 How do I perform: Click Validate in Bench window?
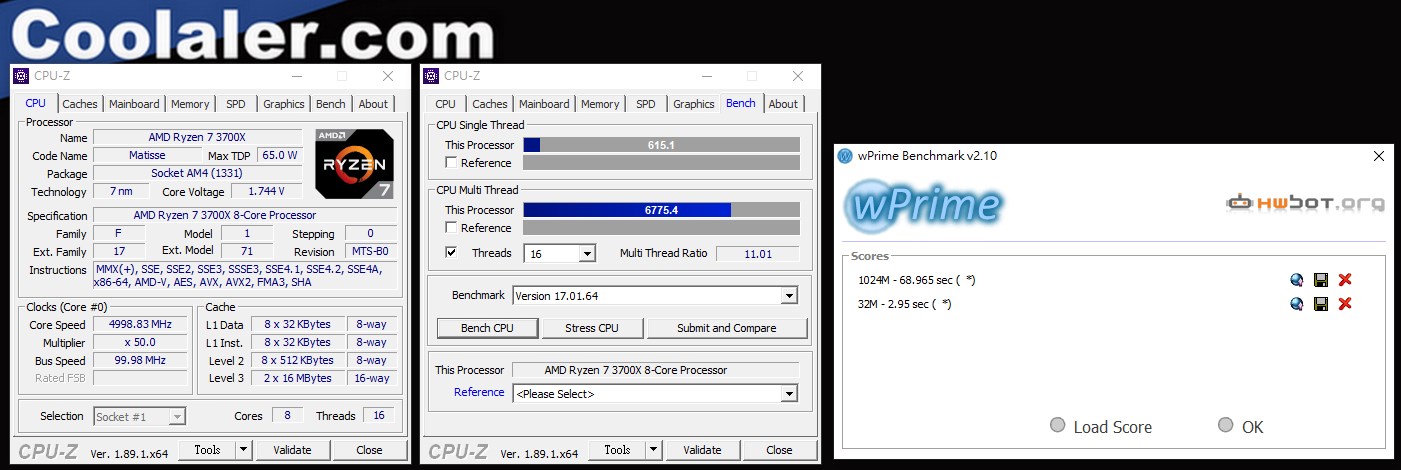[702, 450]
